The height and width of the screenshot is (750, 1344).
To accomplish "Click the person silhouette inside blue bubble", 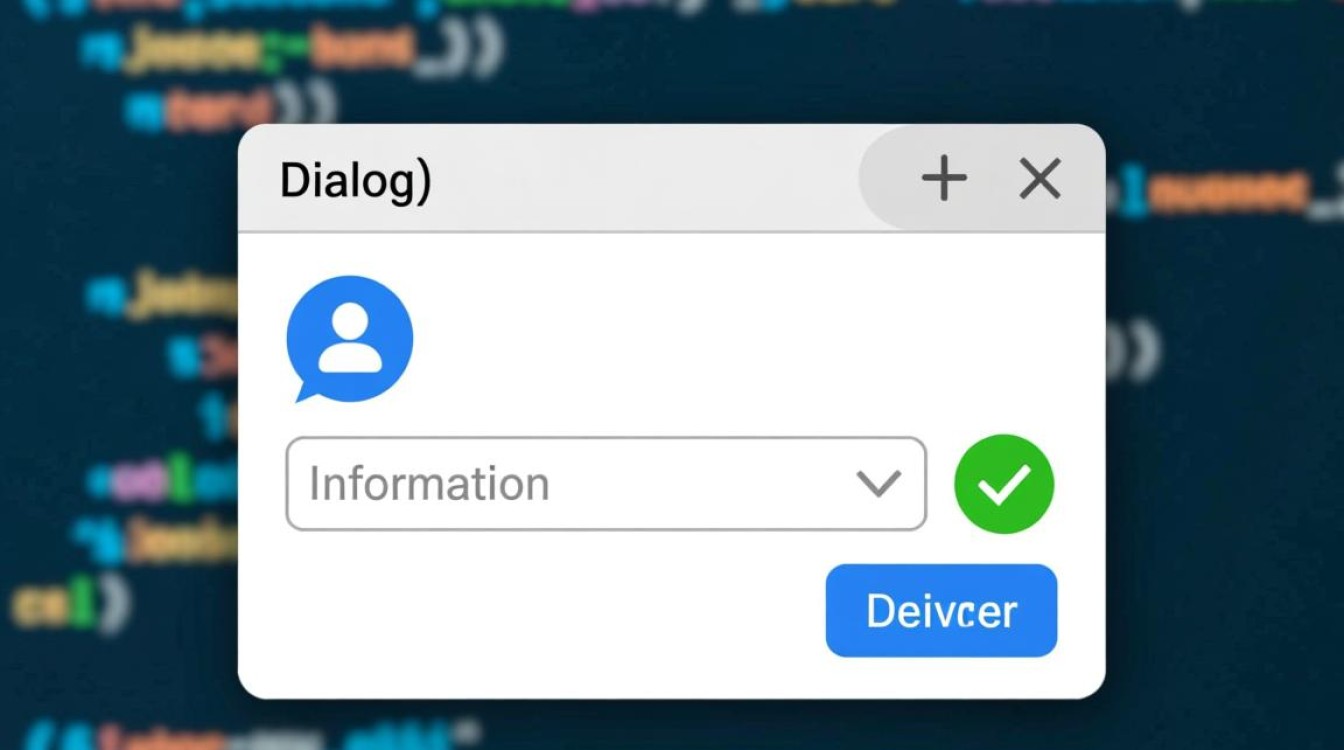I will [350, 338].
